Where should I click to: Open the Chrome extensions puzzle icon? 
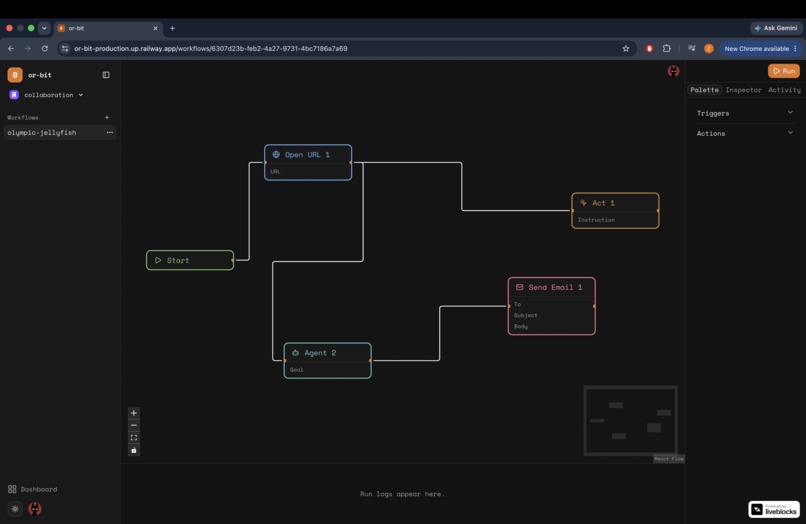[667, 48]
